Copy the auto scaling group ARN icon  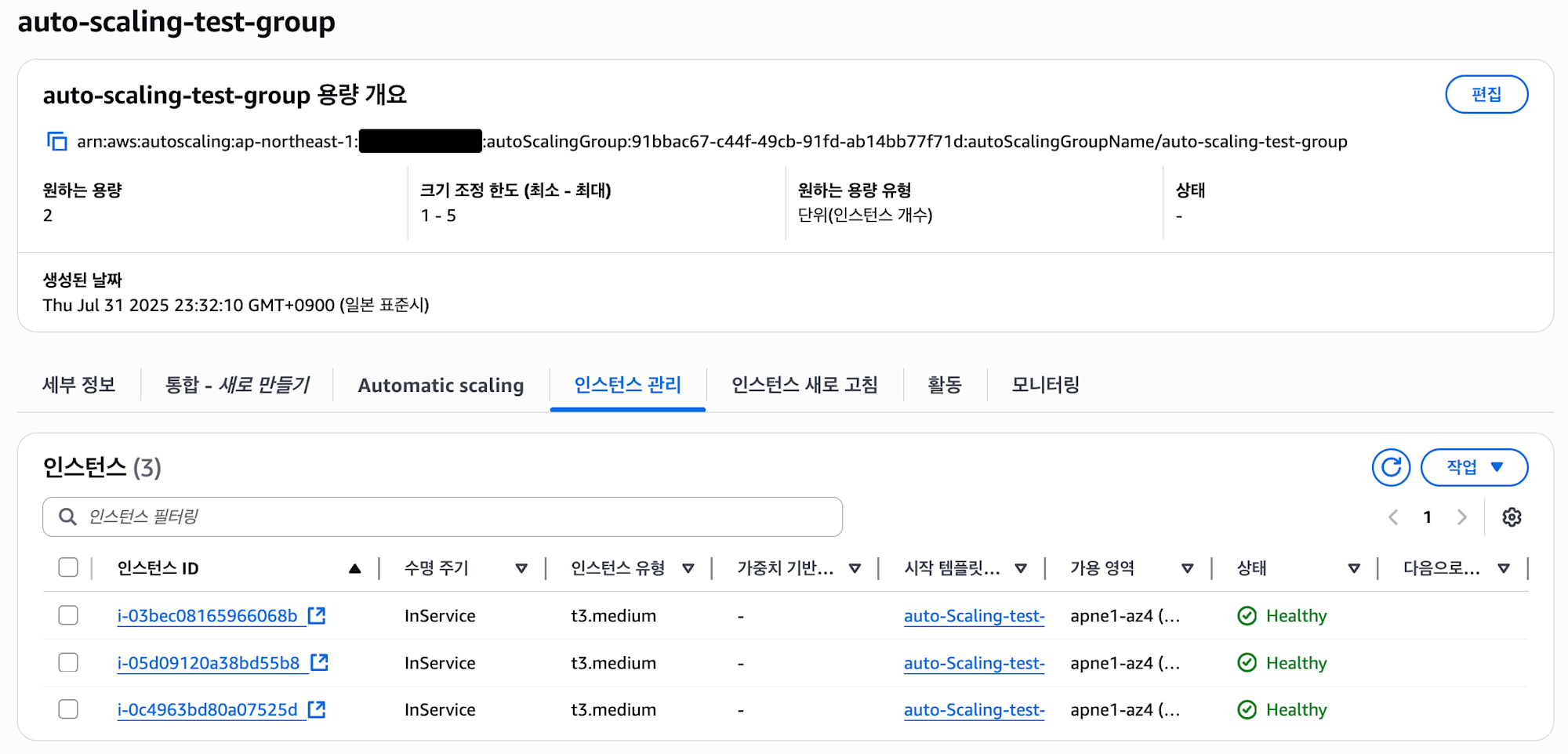(x=56, y=142)
